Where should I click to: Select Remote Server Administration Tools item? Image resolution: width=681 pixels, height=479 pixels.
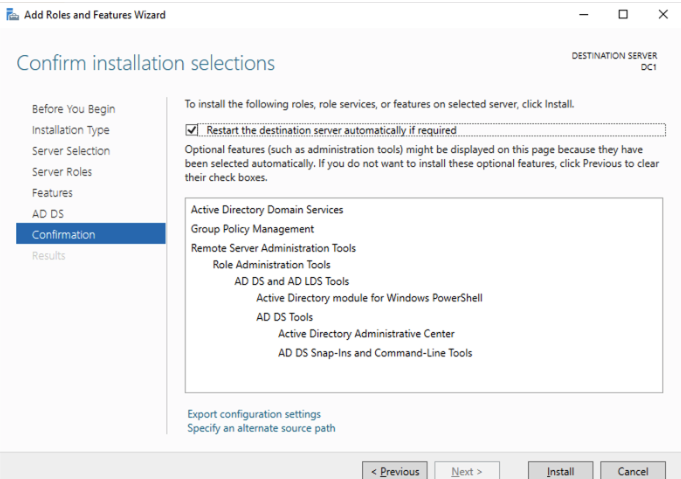point(273,248)
